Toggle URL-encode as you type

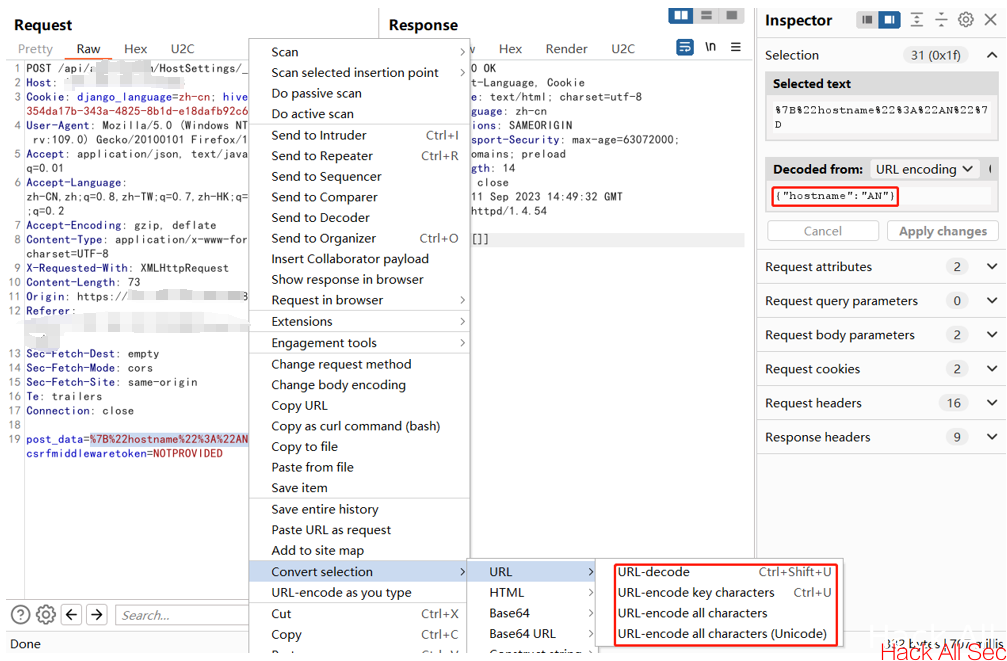[359, 592]
